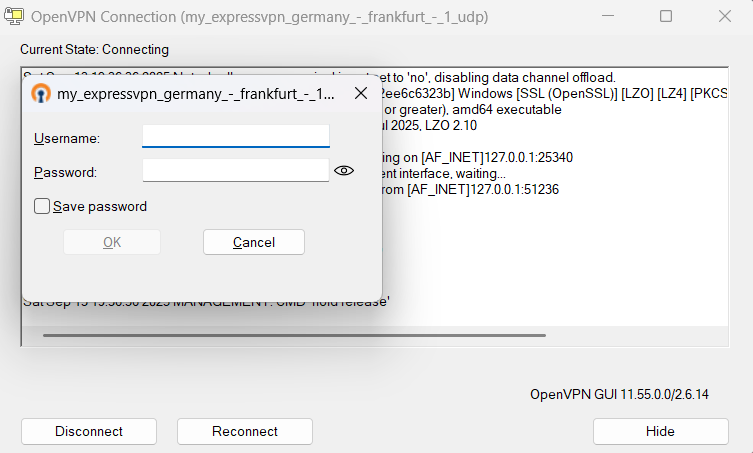
Task: Minimize the OpenVPN Connection window
Action: [608, 16]
